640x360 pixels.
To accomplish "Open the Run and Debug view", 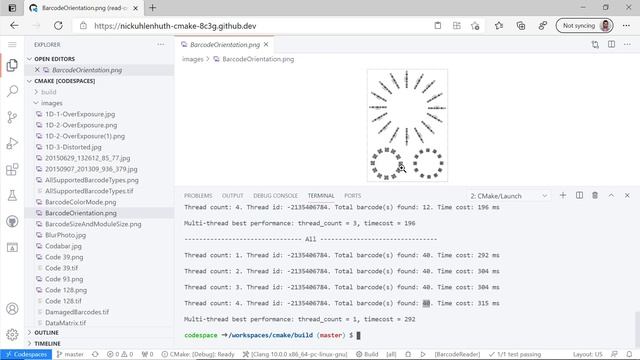I will [12, 143].
